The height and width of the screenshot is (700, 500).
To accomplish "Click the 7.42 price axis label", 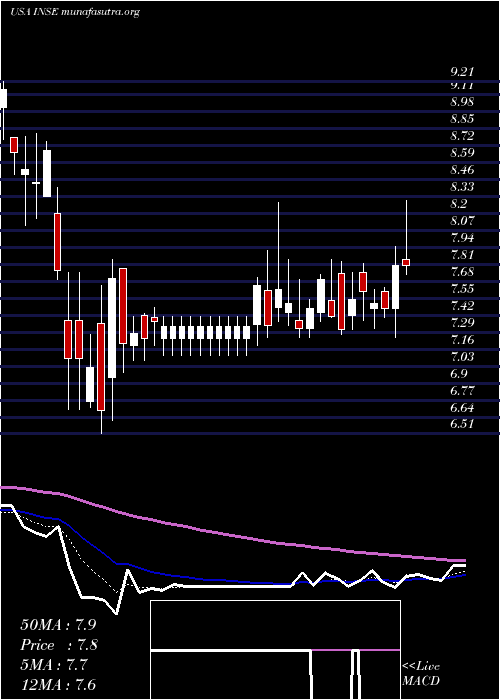I will tap(462, 305).
